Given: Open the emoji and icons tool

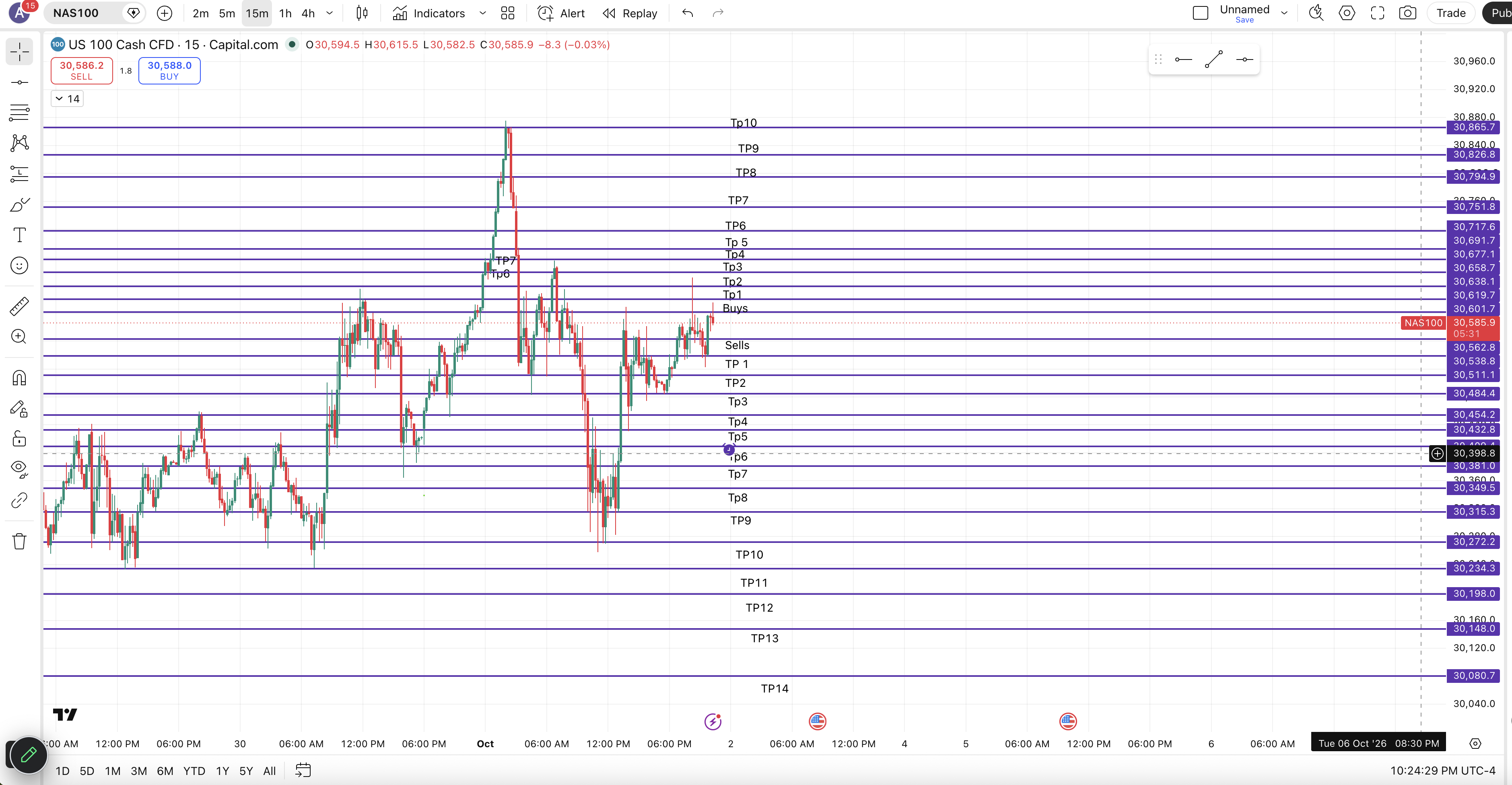Looking at the screenshot, I should point(19,265).
